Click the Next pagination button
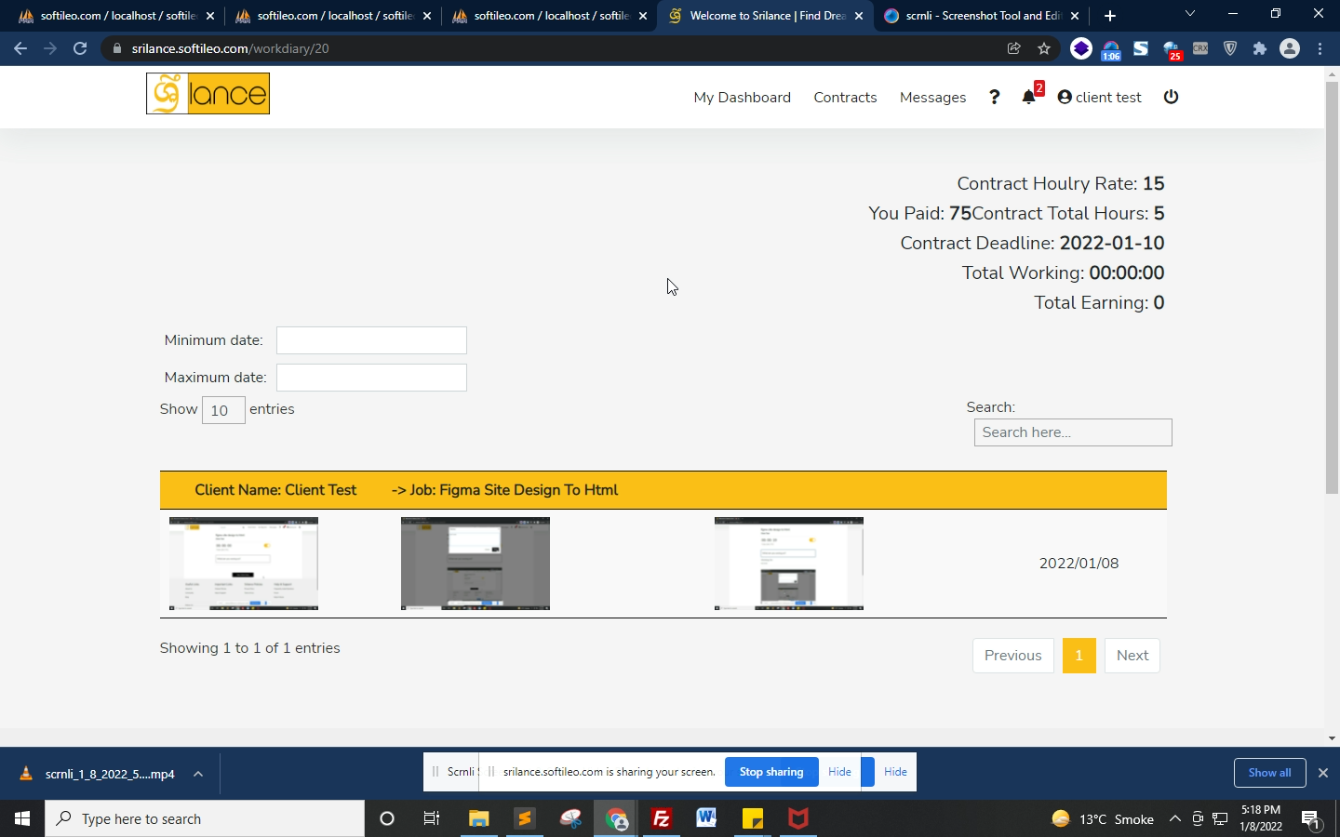 (1132, 655)
